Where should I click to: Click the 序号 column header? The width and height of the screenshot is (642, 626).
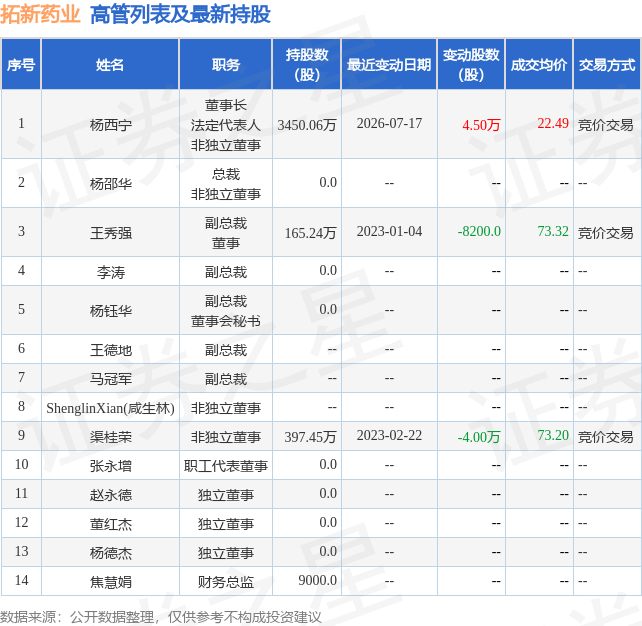click(21, 65)
